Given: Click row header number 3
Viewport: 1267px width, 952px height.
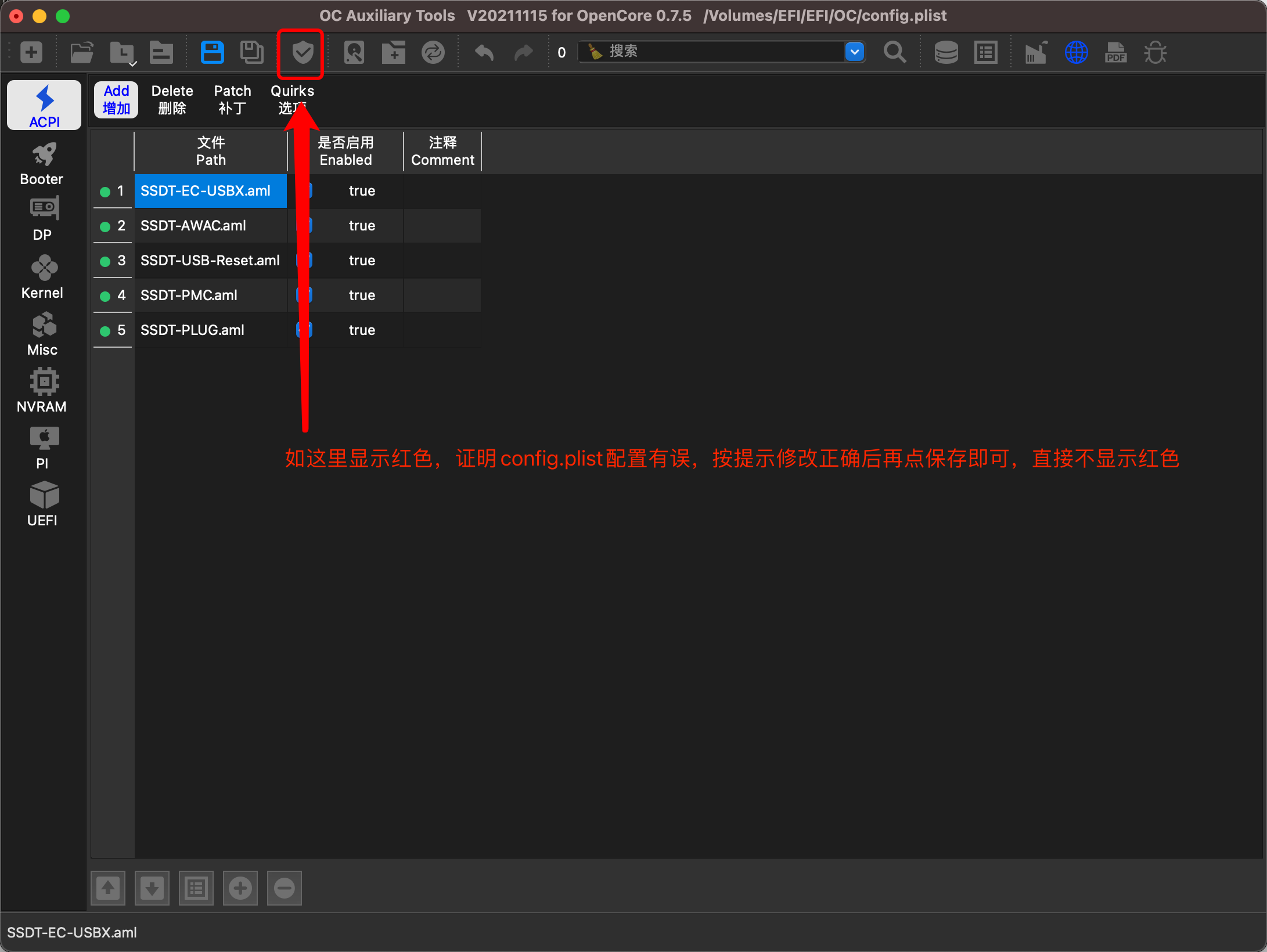Looking at the screenshot, I should (x=113, y=261).
